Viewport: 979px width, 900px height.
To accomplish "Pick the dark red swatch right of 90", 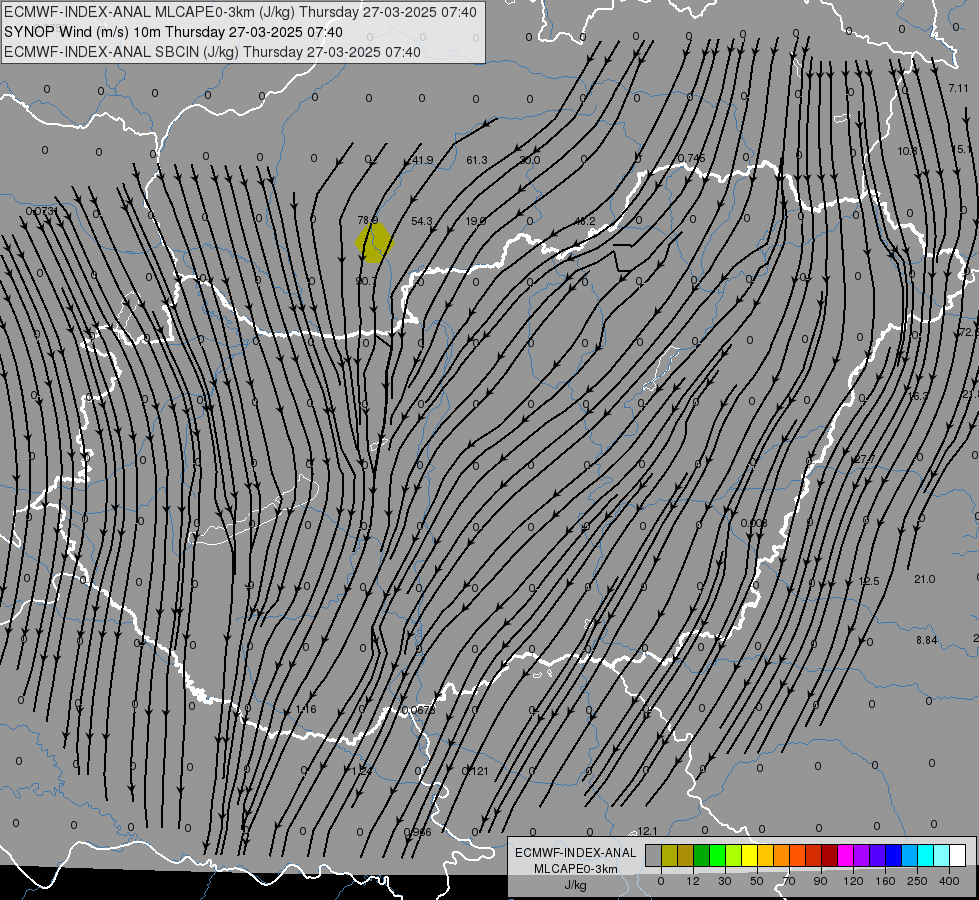I will (830, 856).
